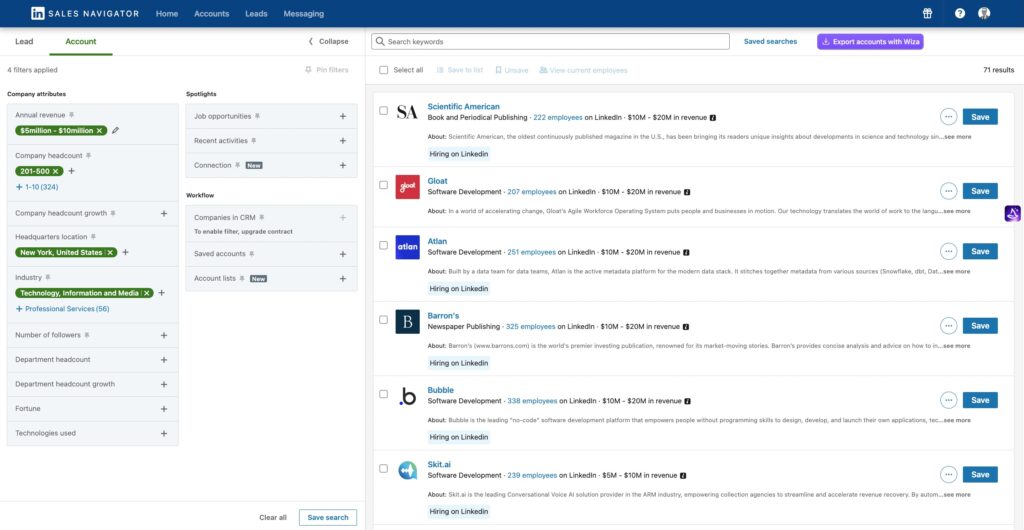Image resolution: width=1024 pixels, height=530 pixels.
Task: Check the Atlan result checkbox
Action: [383, 245]
